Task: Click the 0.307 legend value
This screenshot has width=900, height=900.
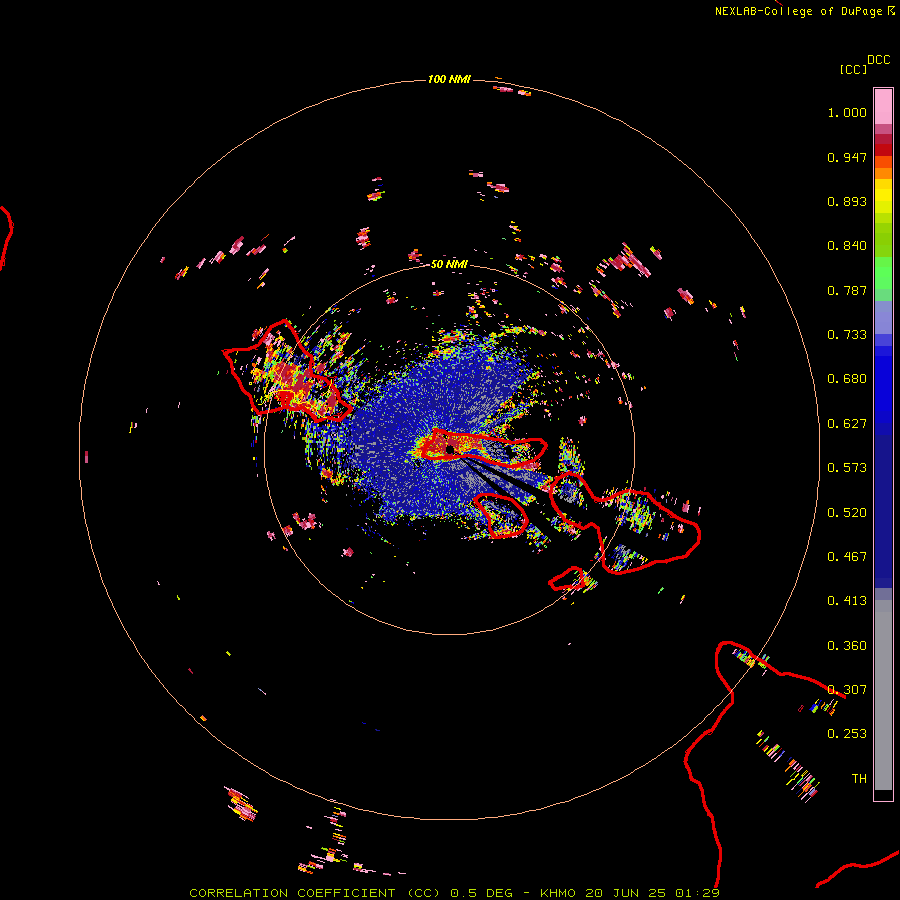Action: coord(847,690)
